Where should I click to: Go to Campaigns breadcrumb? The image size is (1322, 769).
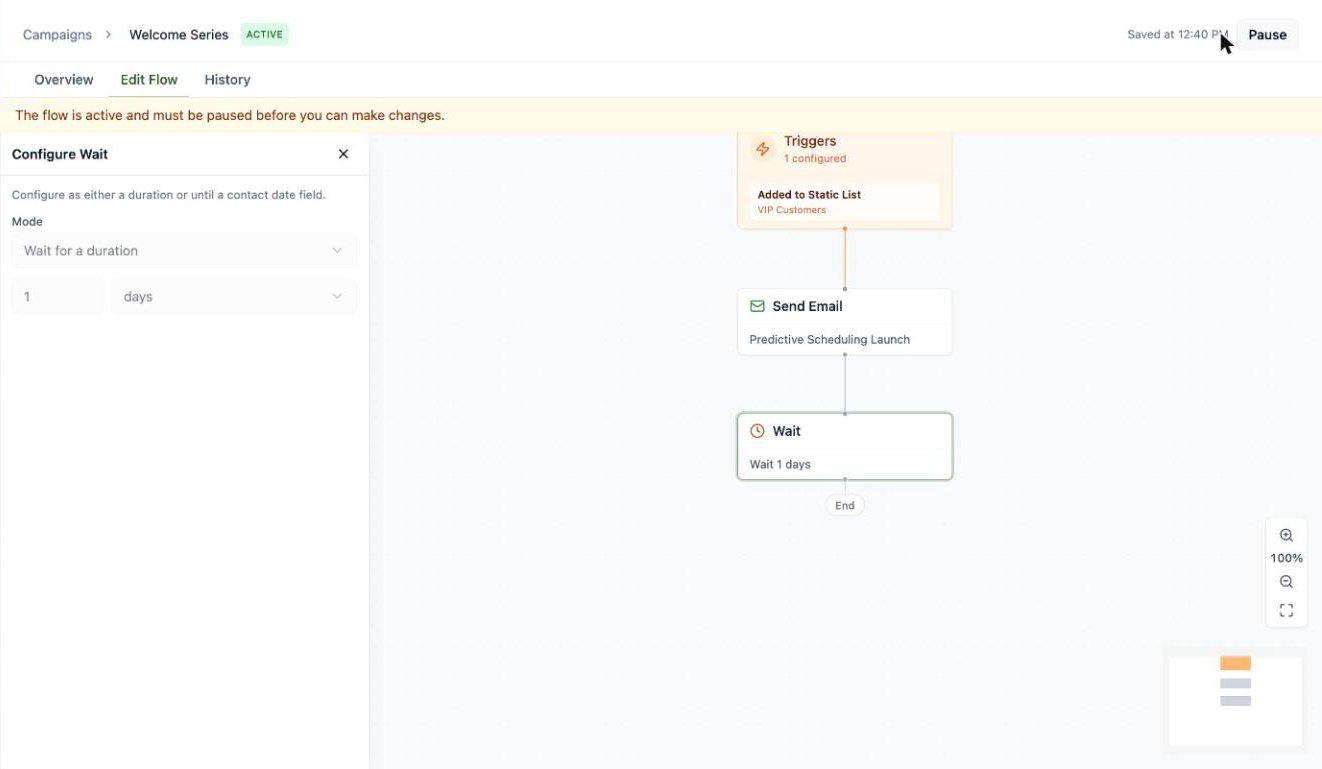pos(57,34)
